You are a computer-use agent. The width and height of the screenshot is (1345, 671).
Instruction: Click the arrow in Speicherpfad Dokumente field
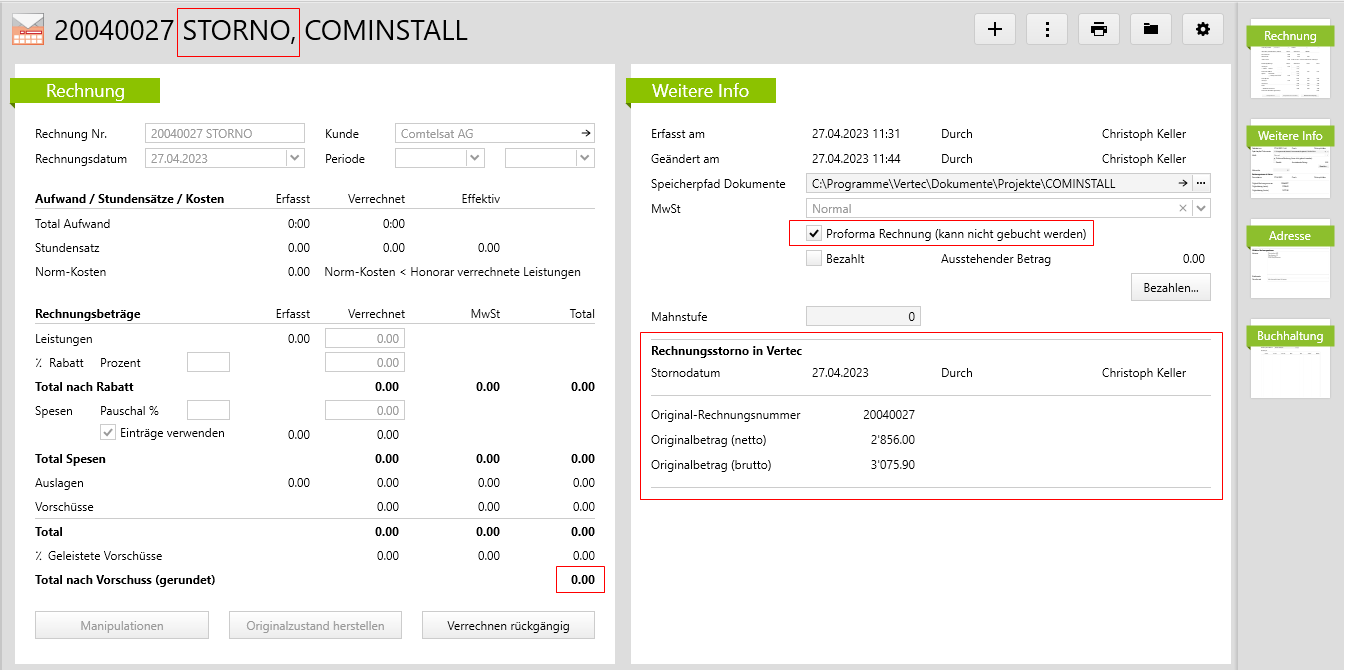[1182, 183]
